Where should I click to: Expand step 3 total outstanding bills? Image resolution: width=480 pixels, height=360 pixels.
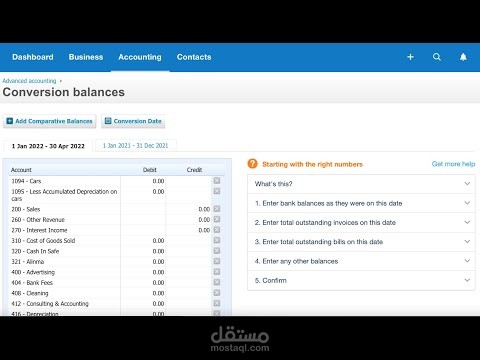pos(361,242)
